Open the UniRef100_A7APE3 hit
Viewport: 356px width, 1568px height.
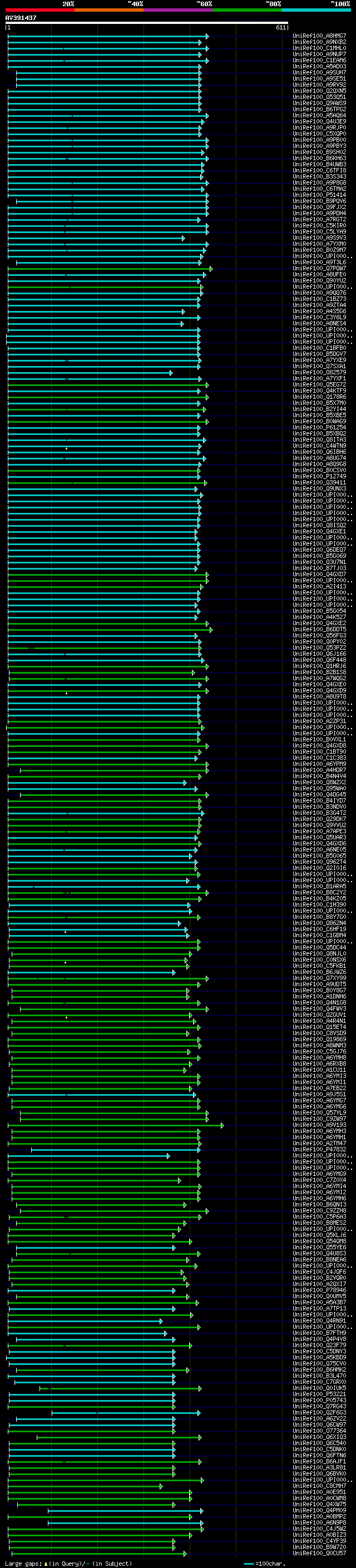(319, 831)
